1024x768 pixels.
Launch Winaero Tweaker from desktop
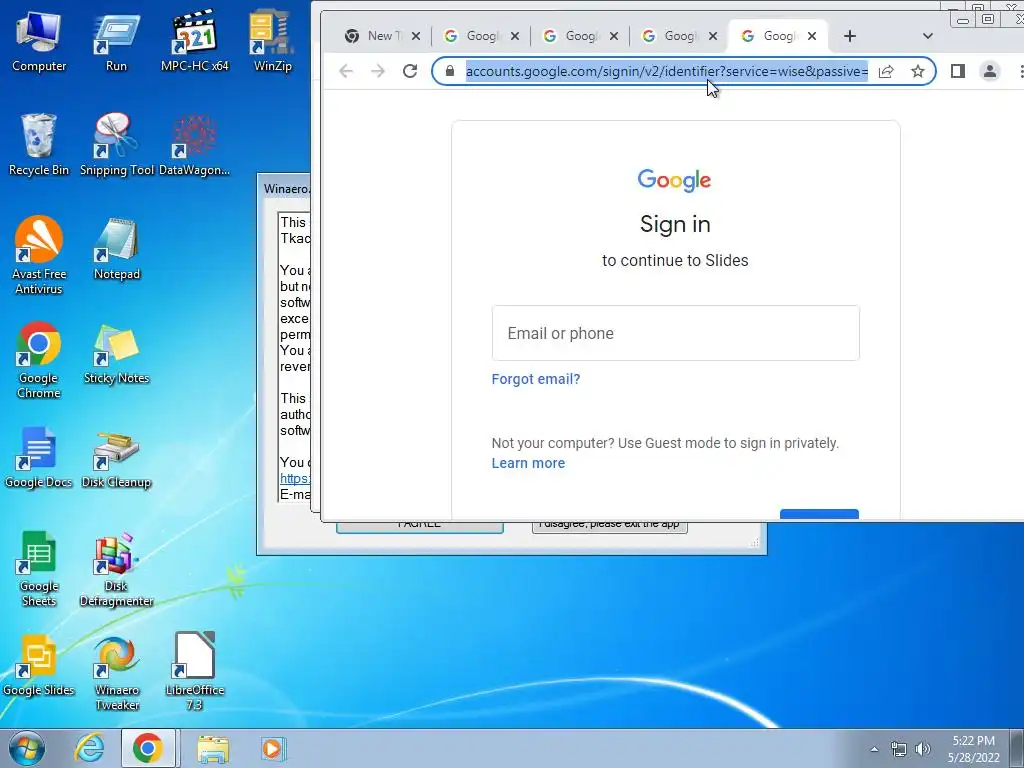116,673
